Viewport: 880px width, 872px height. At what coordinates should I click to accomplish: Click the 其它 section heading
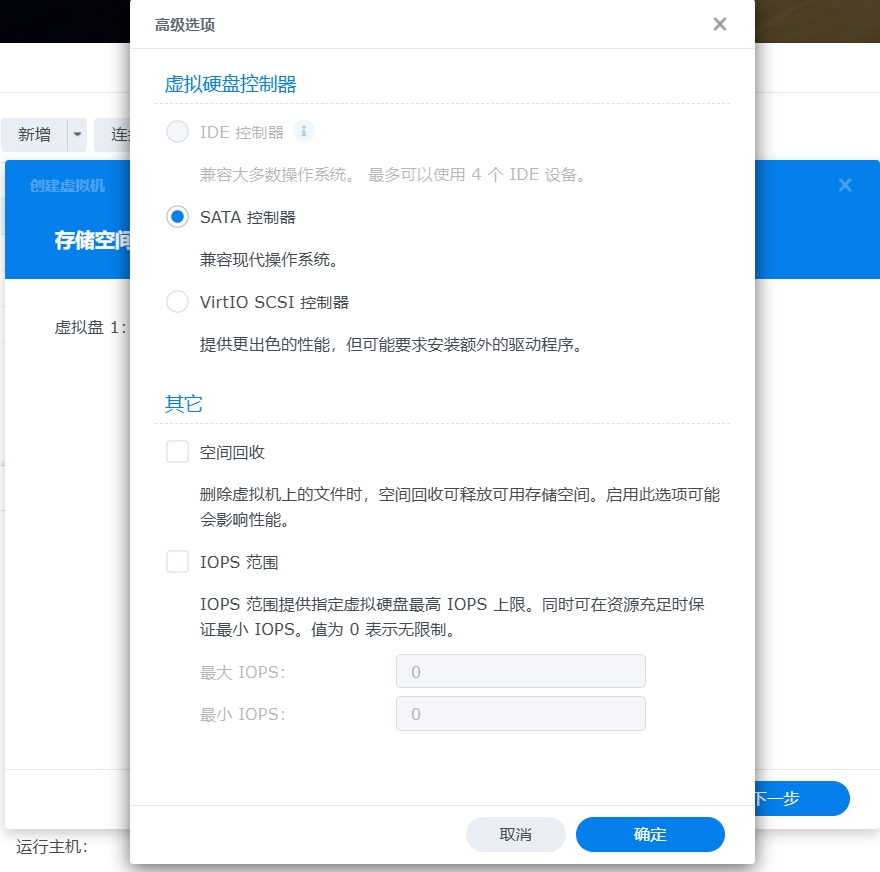(183, 404)
